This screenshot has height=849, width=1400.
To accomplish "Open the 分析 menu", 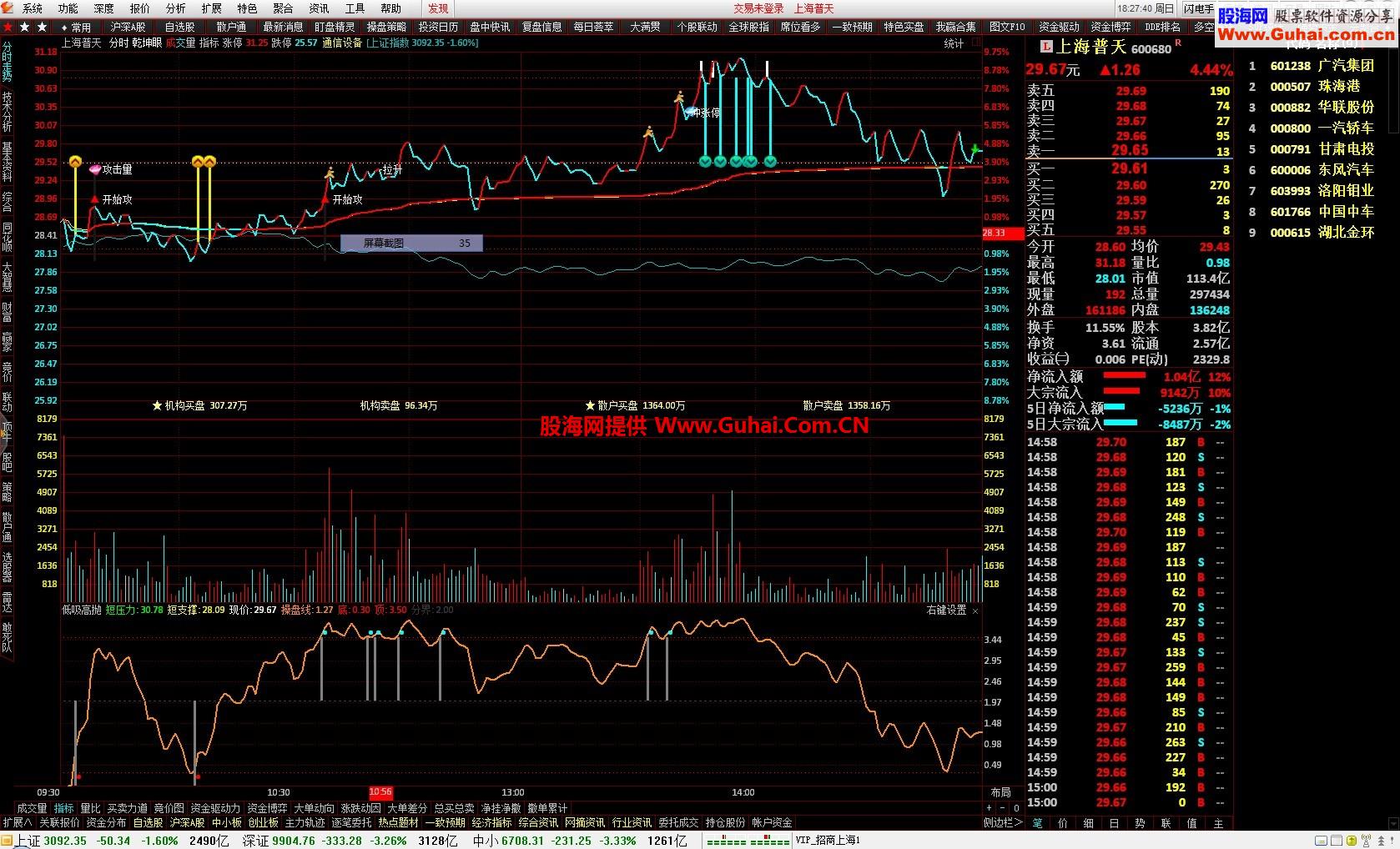I will [175, 8].
